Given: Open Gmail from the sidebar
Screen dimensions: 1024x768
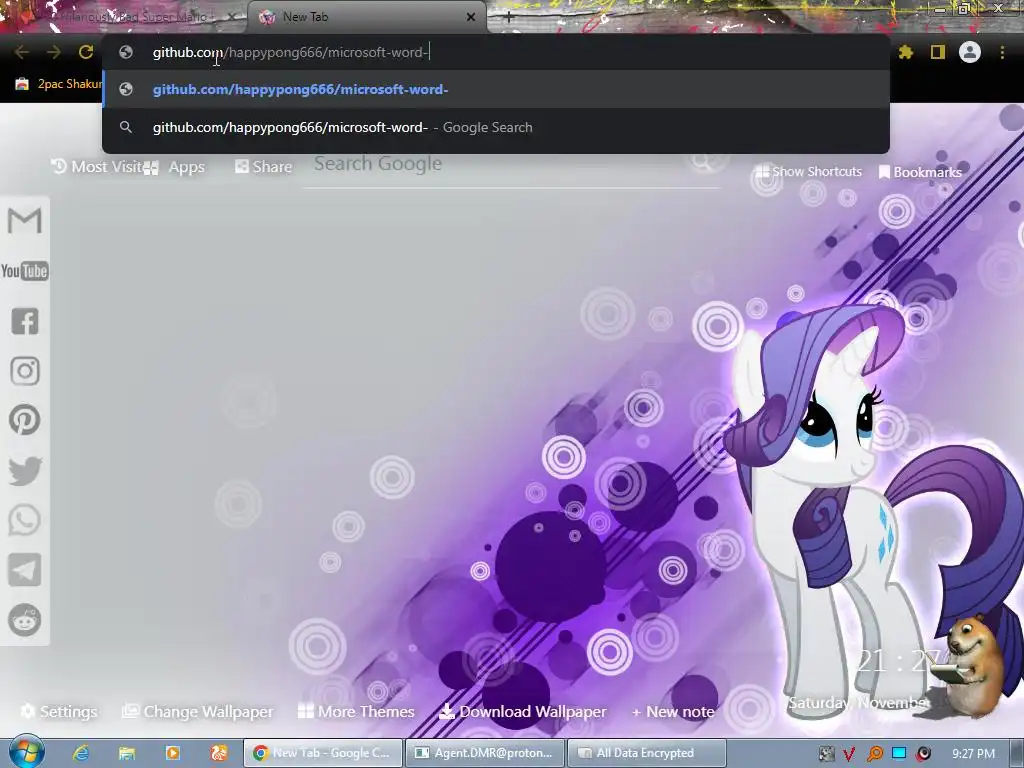Looking at the screenshot, I should (x=25, y=220).
